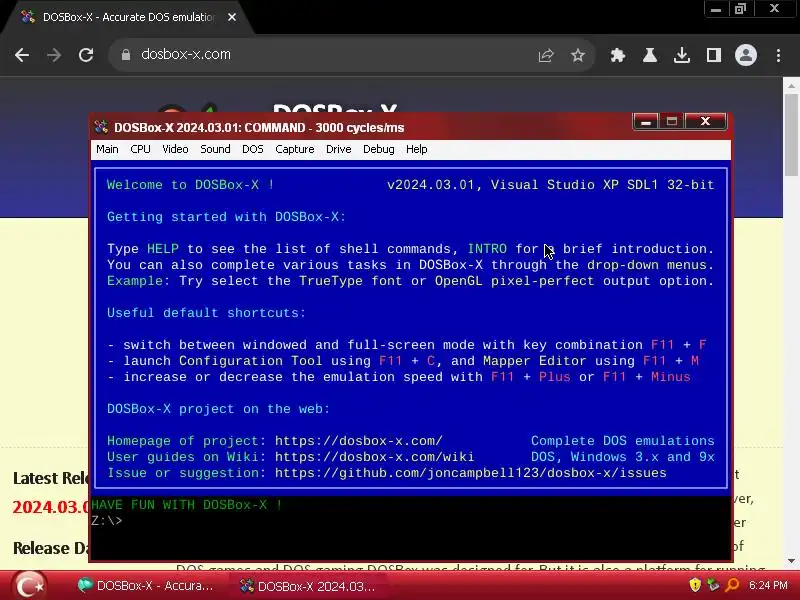Open the Video menu

coord(175,149)
